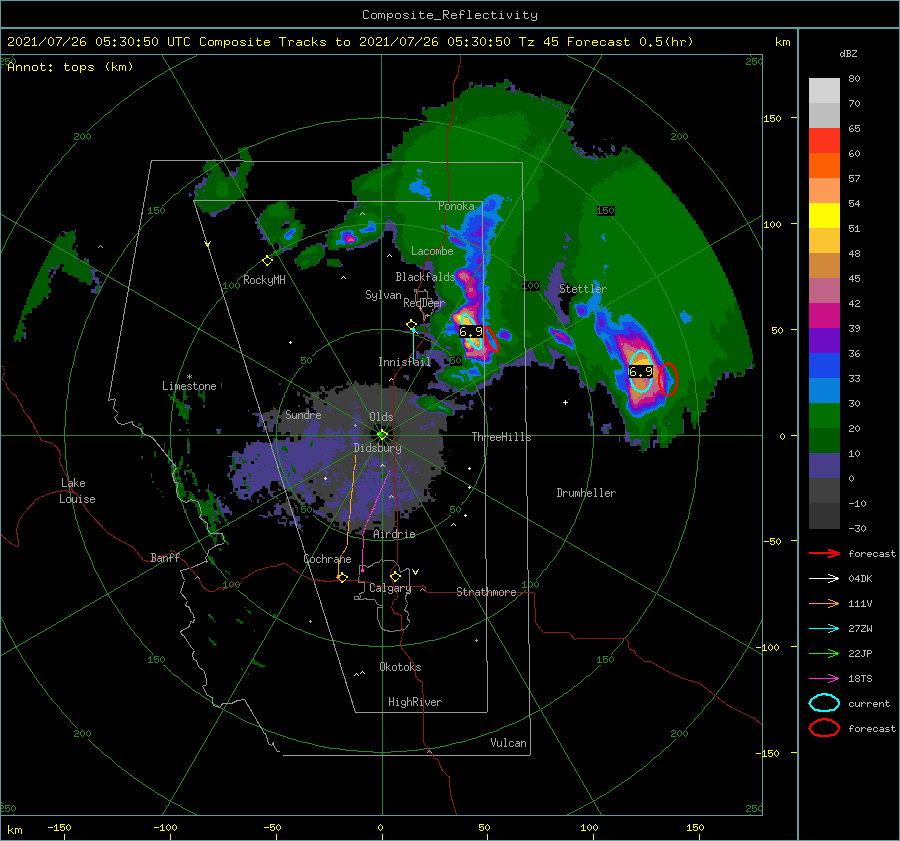Click the cyan 27ZW track line near Innisfail
Viewport: 900px width, 841px height.
click(x=413, y=344)
